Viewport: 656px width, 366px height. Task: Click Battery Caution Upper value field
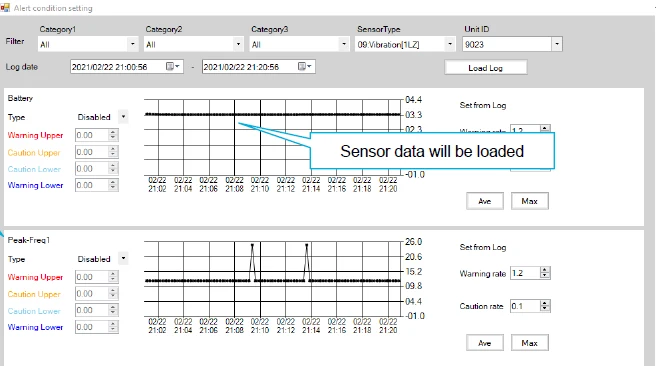[92, 152]
